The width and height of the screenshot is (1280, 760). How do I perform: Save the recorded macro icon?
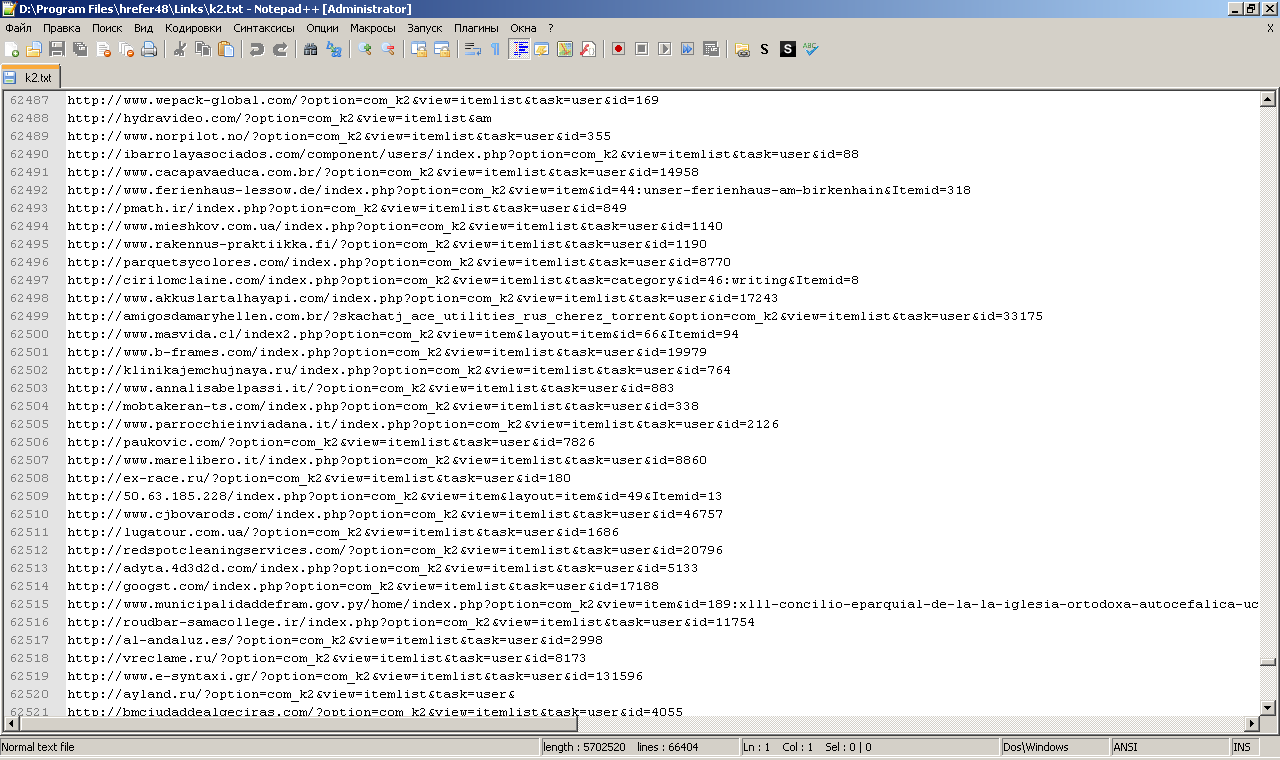point(711,49)
